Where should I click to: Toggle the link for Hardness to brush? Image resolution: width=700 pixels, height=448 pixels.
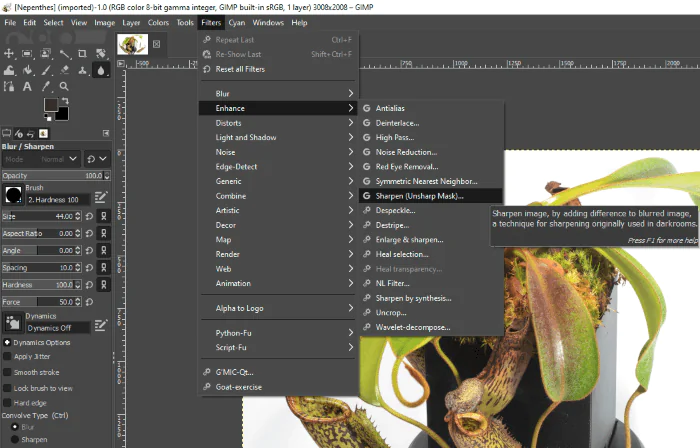[104, 285]
